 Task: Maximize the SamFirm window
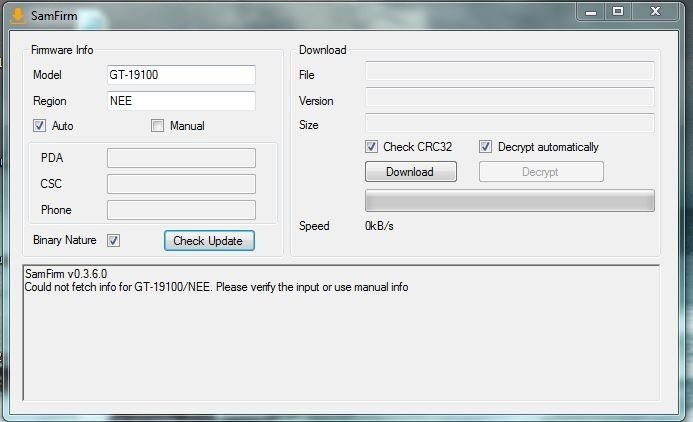coord(618,11)
